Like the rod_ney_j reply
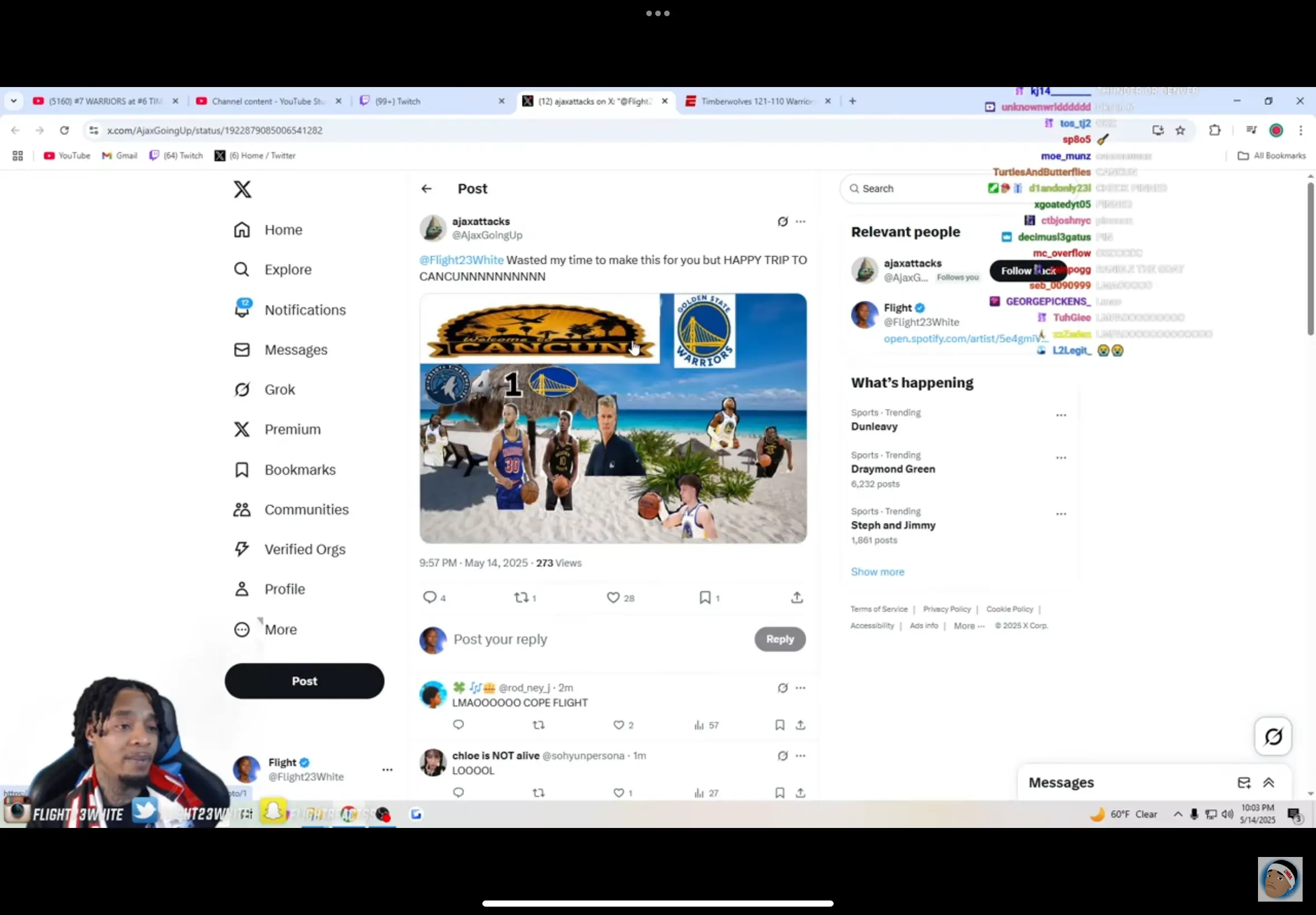This screenshot has width=1316, height=915. pos(619,725)
